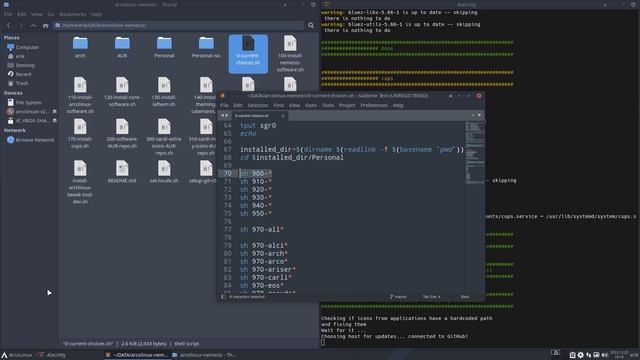Open Sublime Text Selection menu
This screenshot has height=360, width=640.
pos(258,105)
